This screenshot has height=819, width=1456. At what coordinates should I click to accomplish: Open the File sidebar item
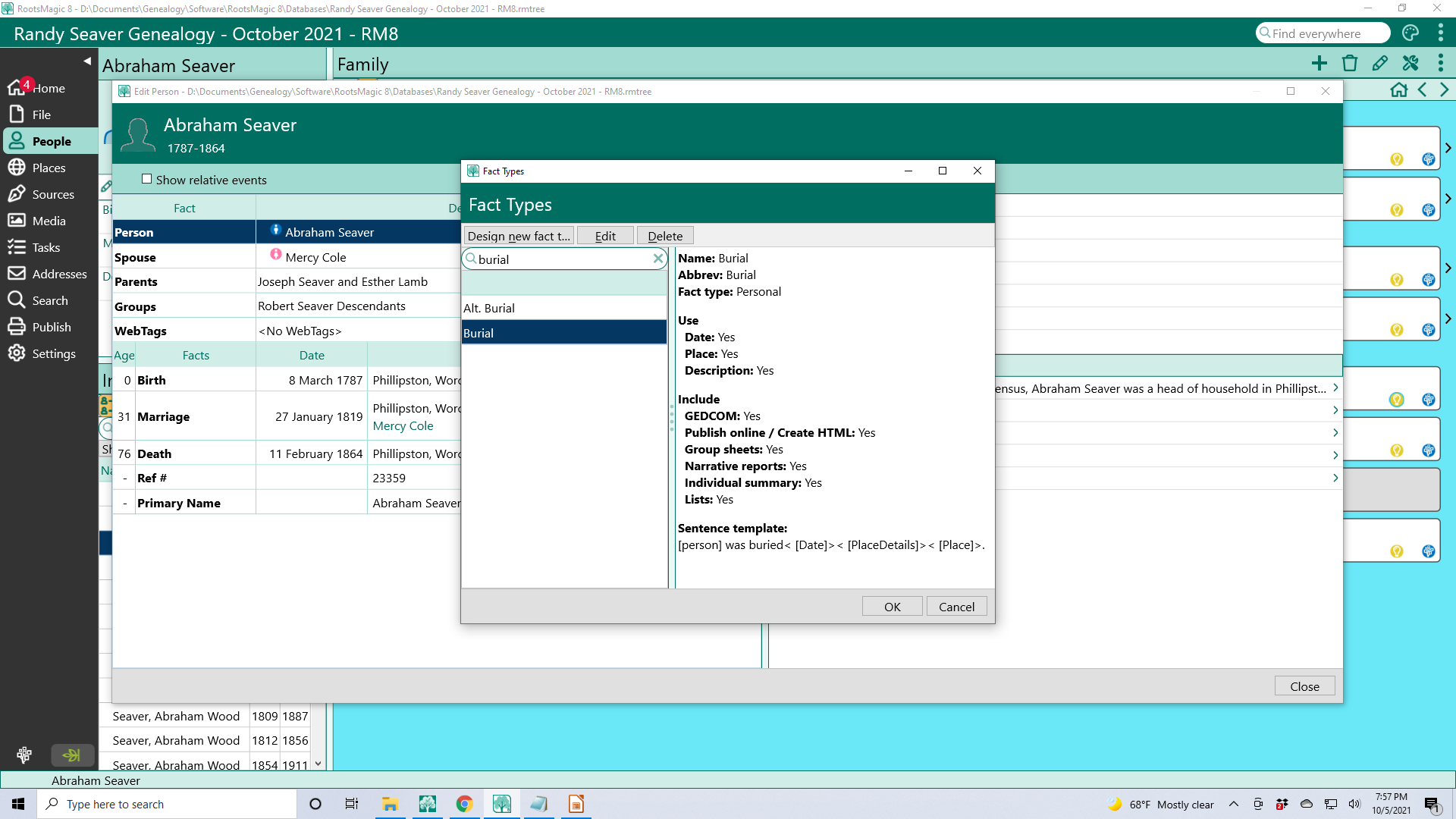coord(49,115)
